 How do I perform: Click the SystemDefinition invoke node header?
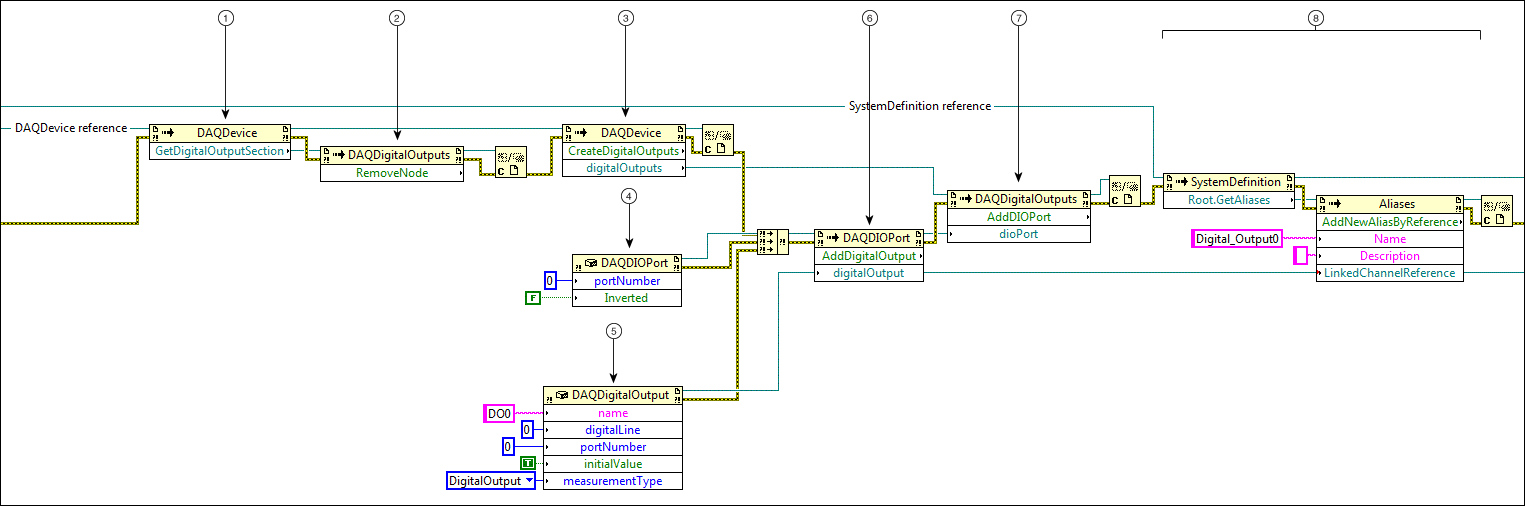point(1229,182)
